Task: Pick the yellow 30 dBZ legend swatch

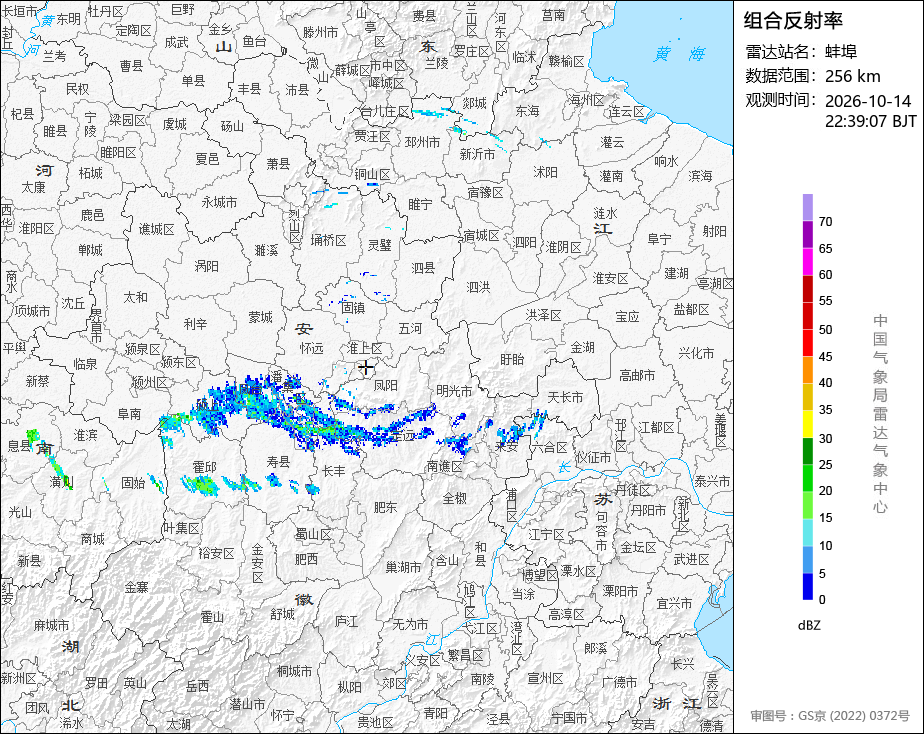Action: point(808,424)
